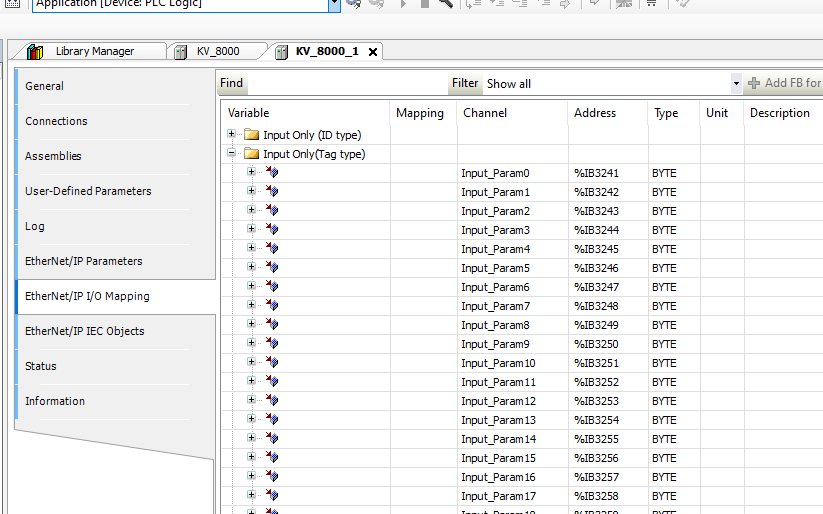Select the Input_Param12 channel cell
Viewport: 823px width, 514px height.
513,401
